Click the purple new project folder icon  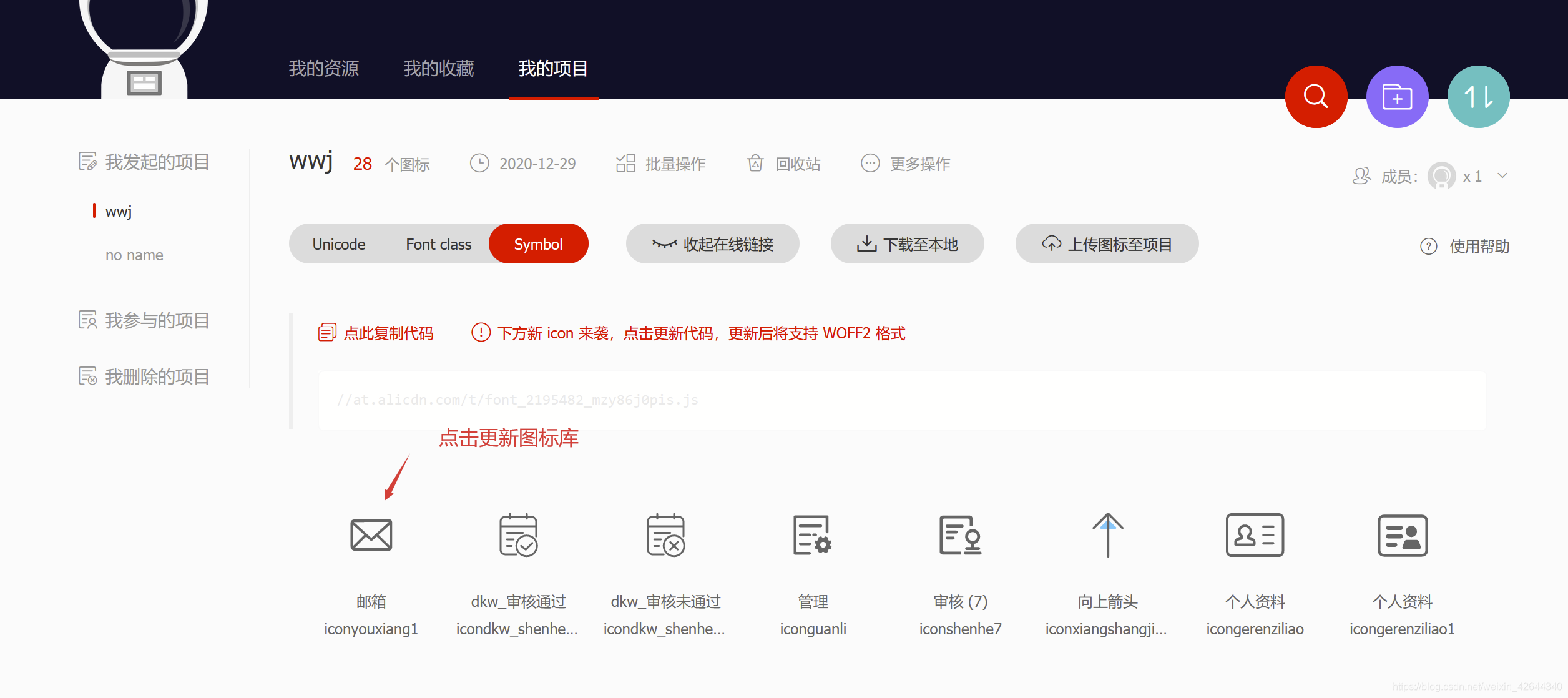[1397, 97]
